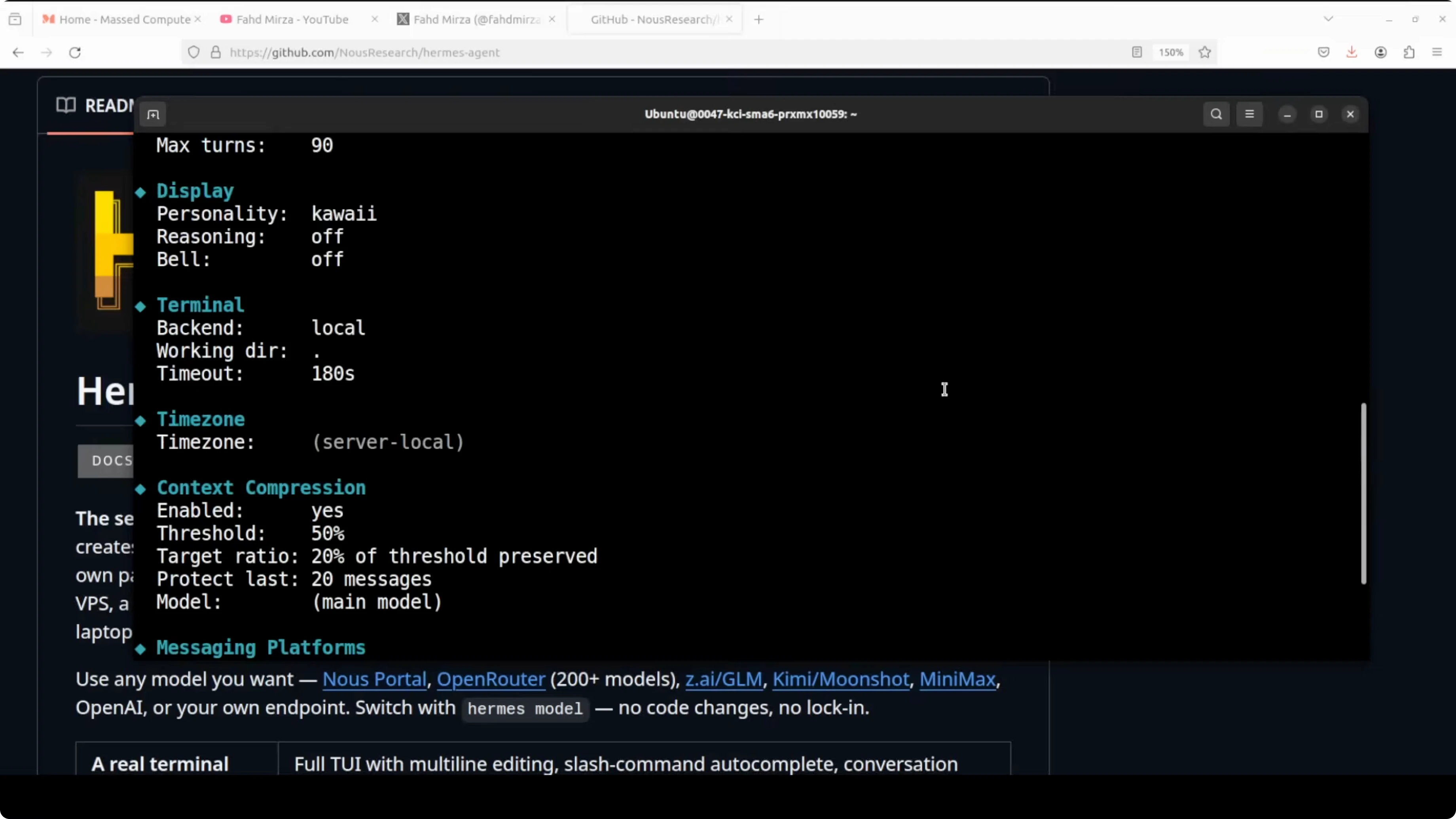Switch to Home - Massed Compute tab
The width and height of the screenshot is (1456, 819).
(124, 19)
